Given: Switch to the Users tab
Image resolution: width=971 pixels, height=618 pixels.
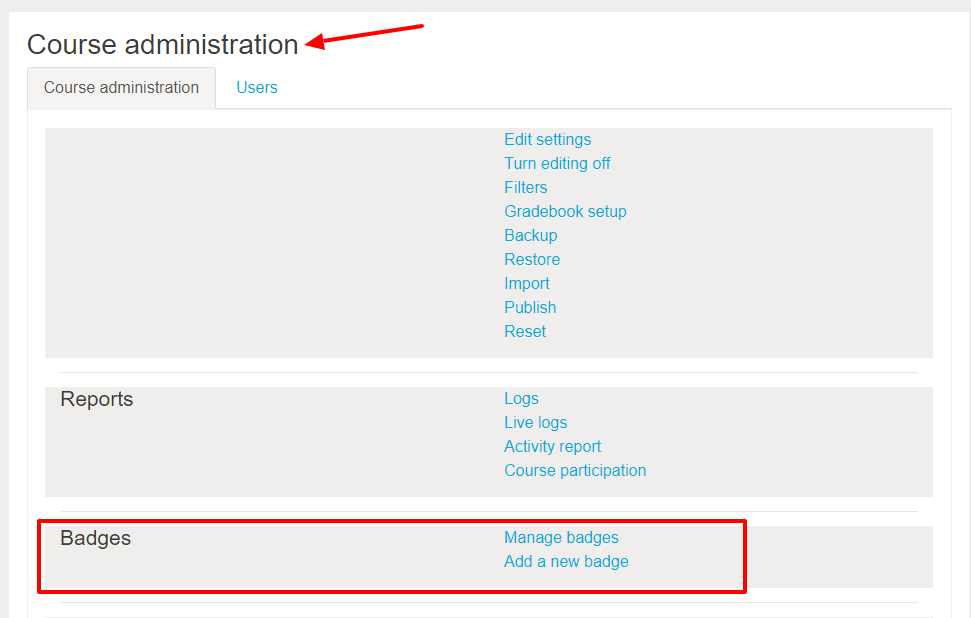Looking at the screenshot, I should point(256,87).
